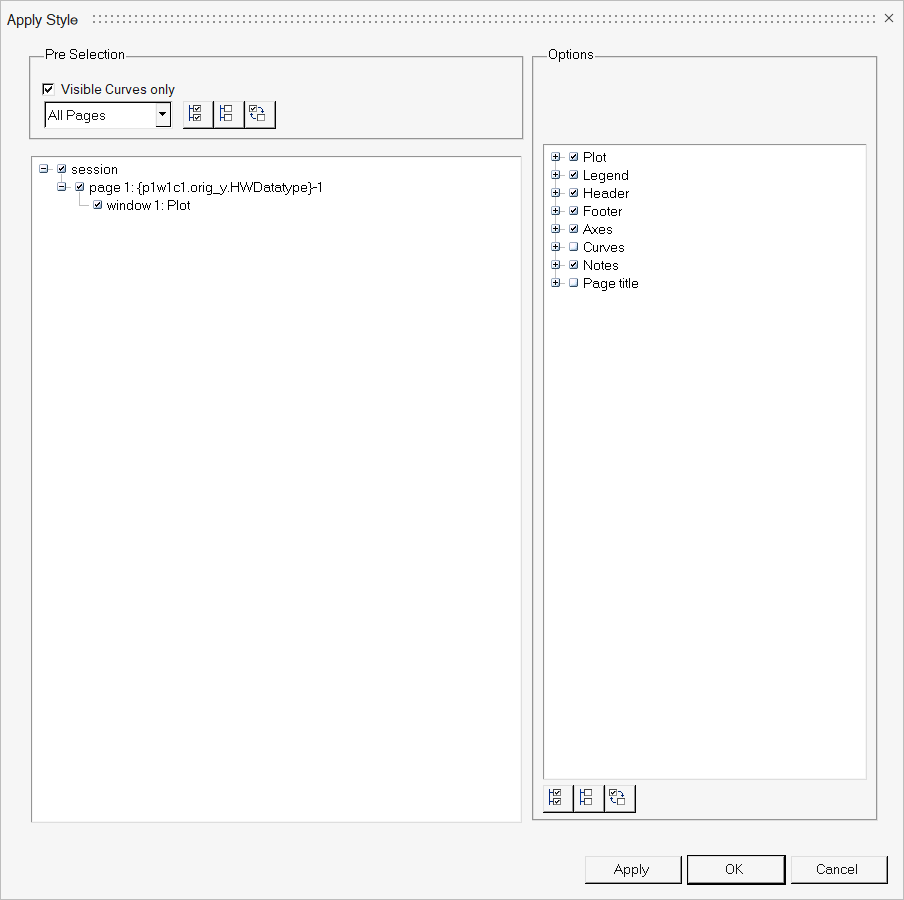Viewport: 904px width, 900px height.
Task: Uncheck all options using bottom Deselect All icon
Action: [x=588, y=798]
